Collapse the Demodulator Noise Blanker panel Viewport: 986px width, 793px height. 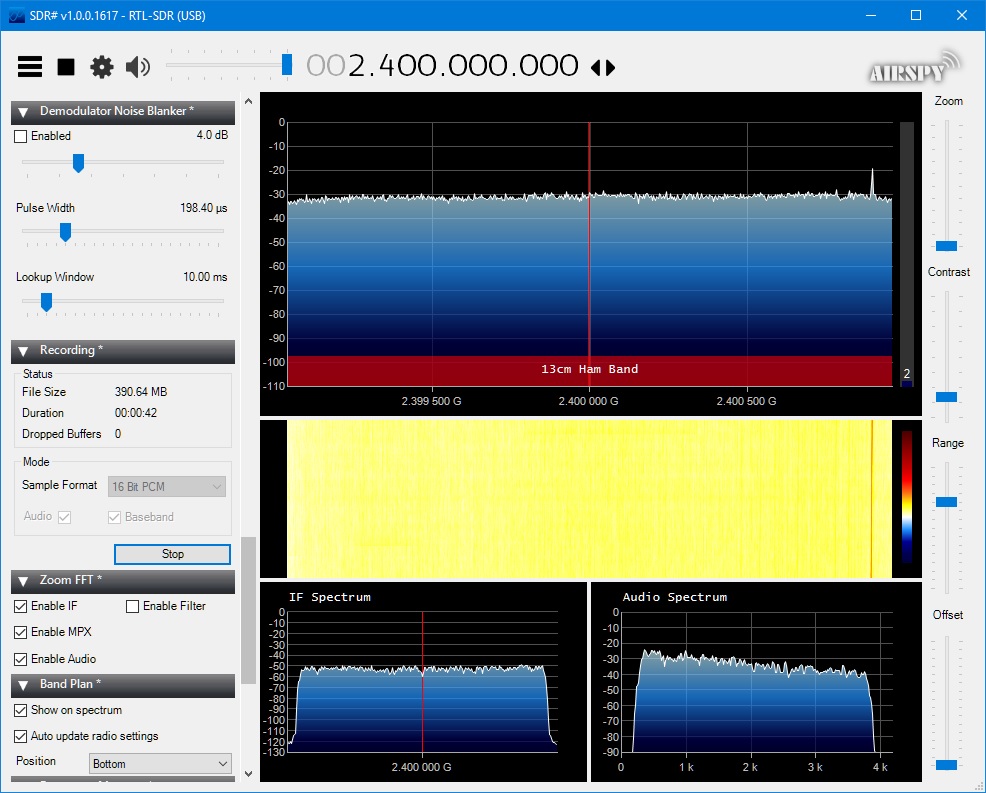pos(23,111)
